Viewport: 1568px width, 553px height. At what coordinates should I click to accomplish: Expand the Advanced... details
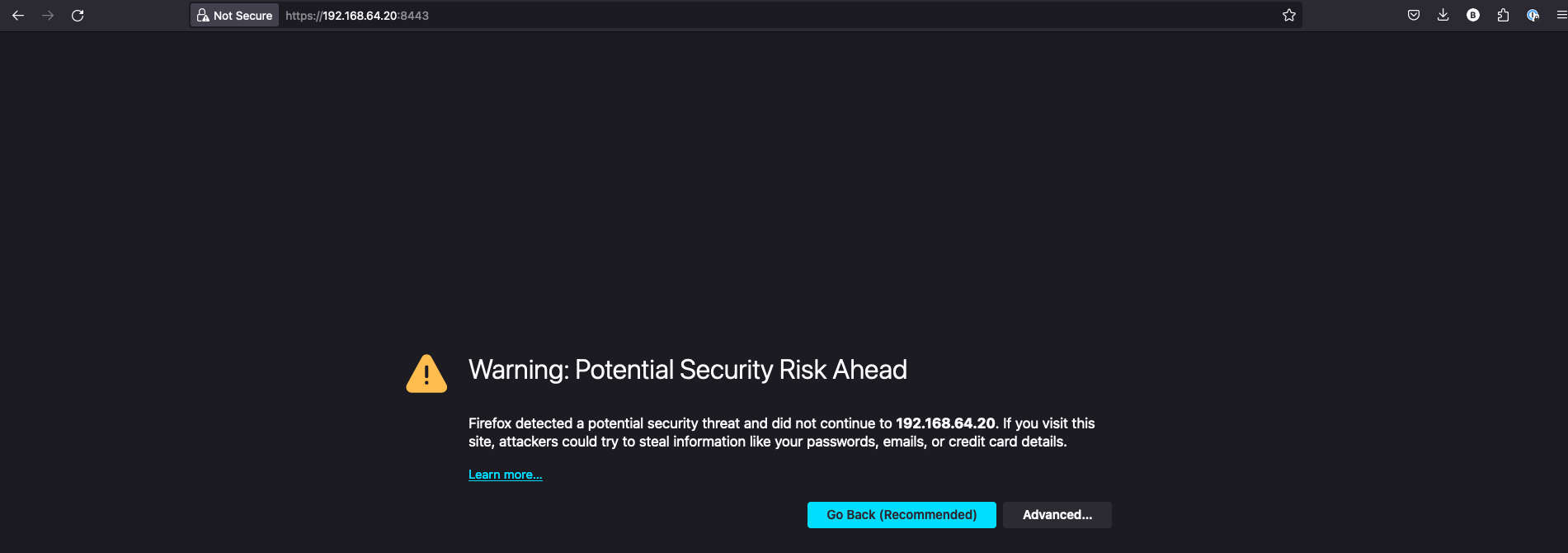[x=1057, y=515]
